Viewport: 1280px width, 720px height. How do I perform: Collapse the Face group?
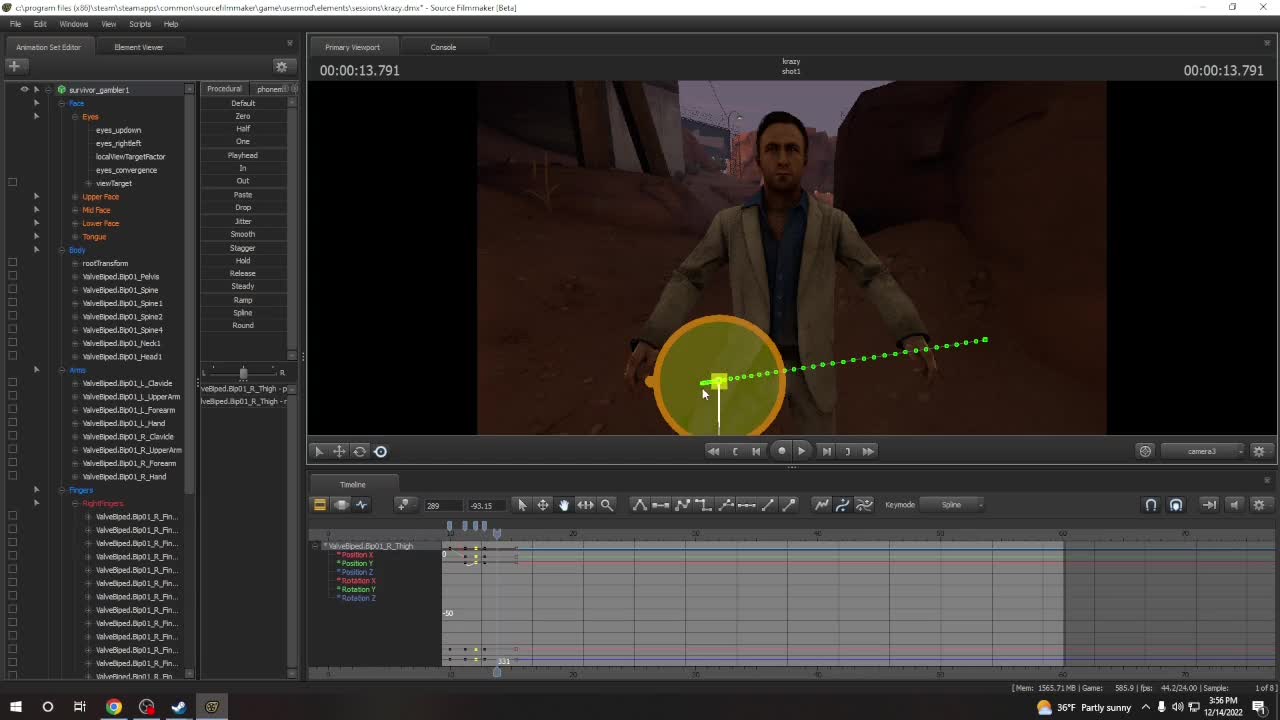(x=62, y=103)
